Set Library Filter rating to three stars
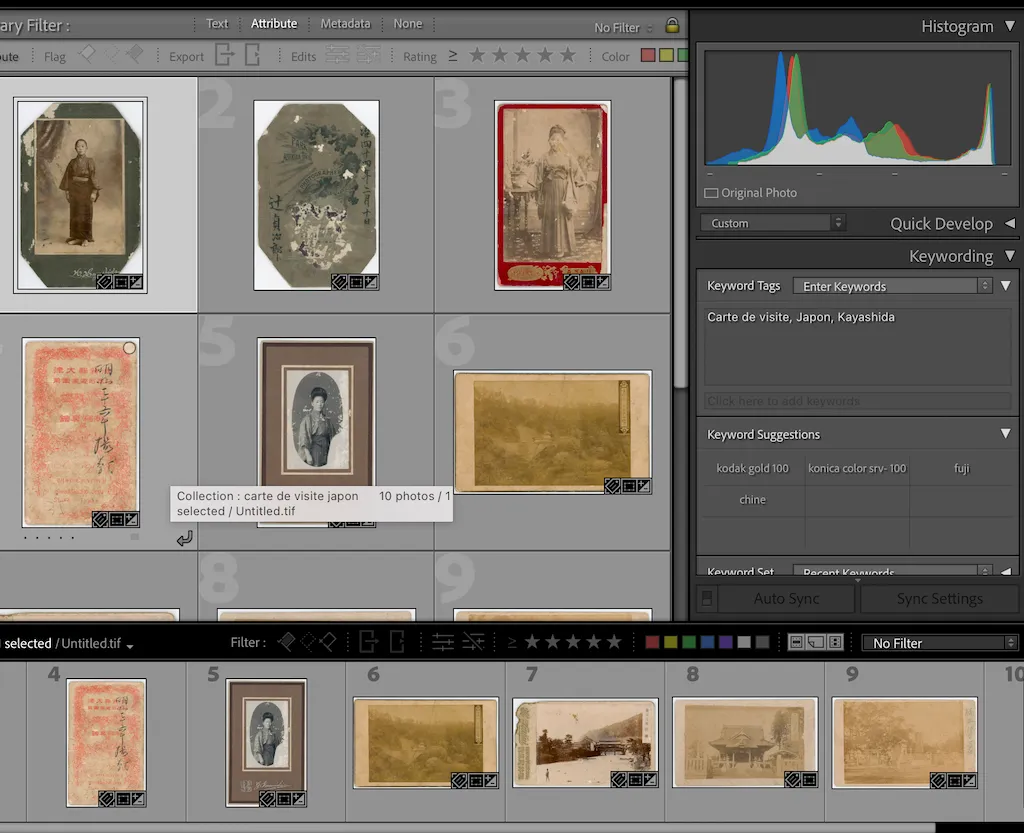1024x833 pixels. (x=522, y=55)
